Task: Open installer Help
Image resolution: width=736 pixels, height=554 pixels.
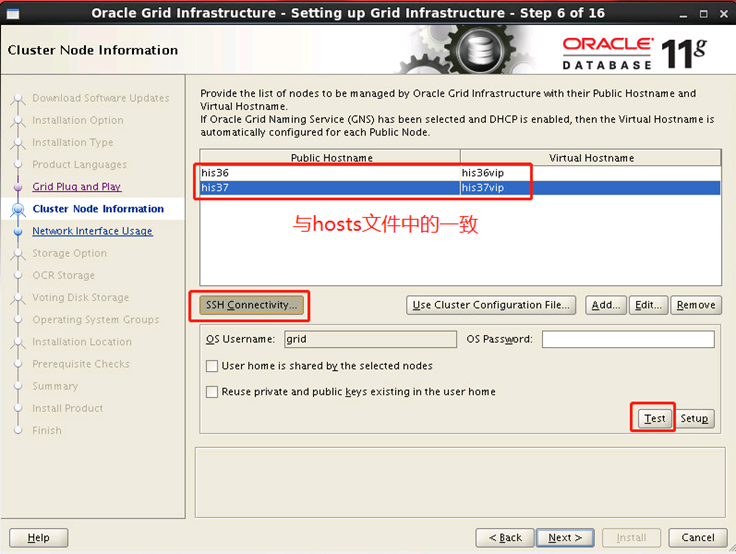Action: coord(38,538)
